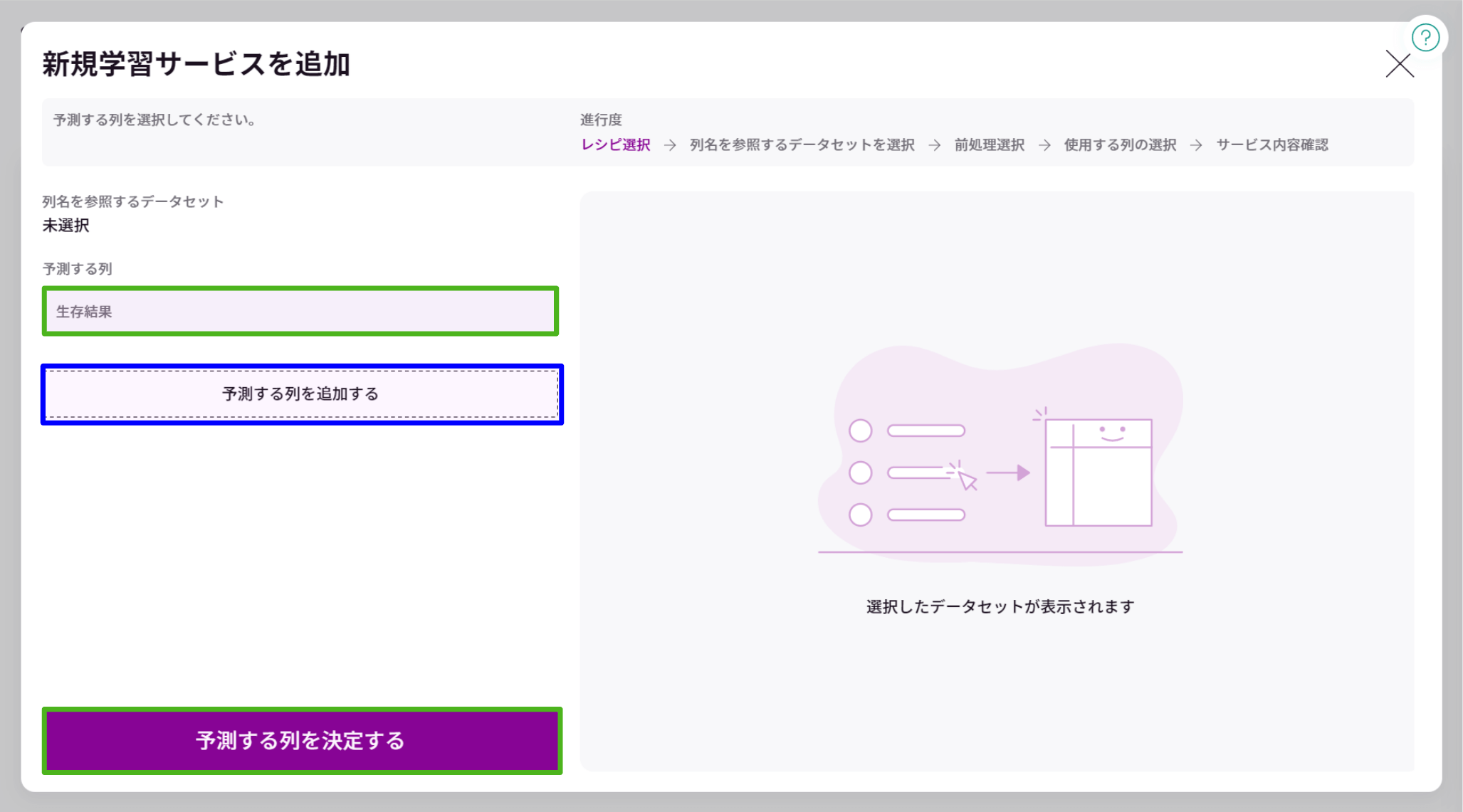
Task: Open the 前処理選択 progress step
Action: coord(988,144)
